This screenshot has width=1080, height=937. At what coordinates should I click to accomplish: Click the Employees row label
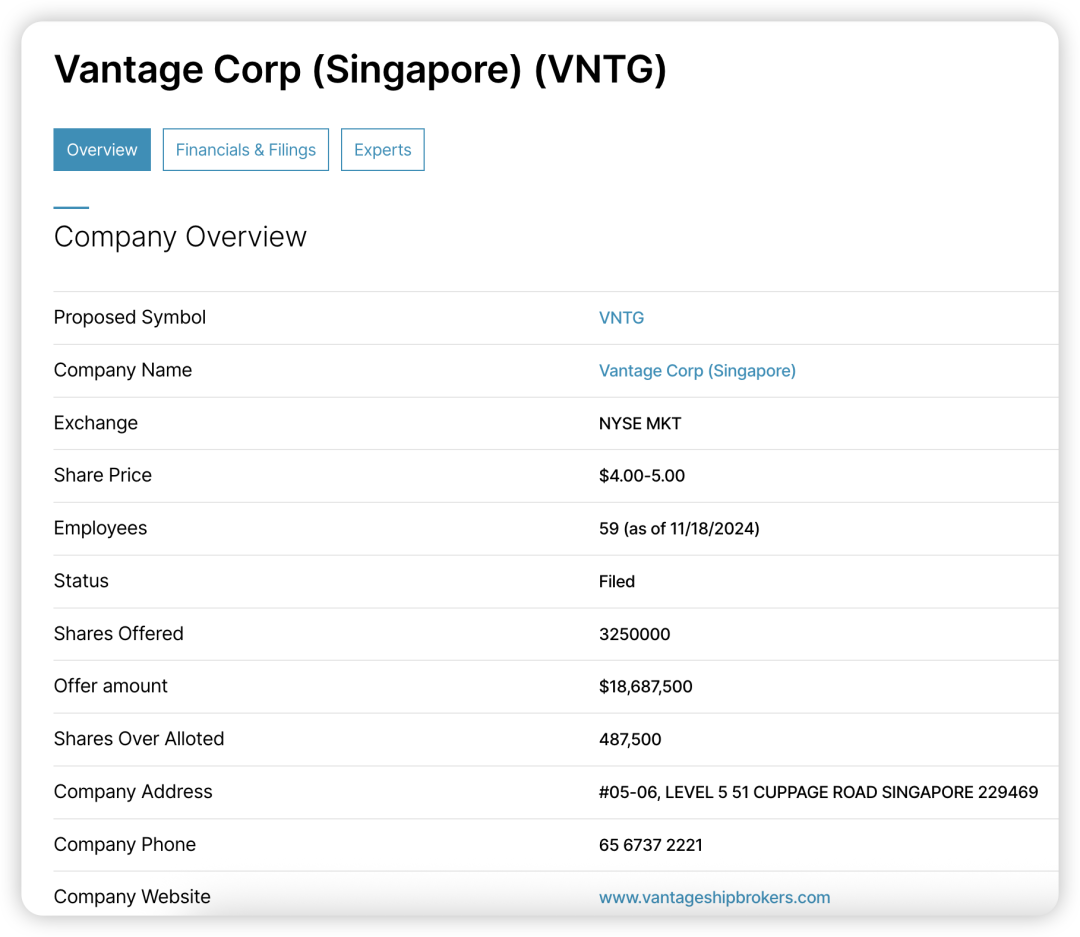[x=101, y=528]
